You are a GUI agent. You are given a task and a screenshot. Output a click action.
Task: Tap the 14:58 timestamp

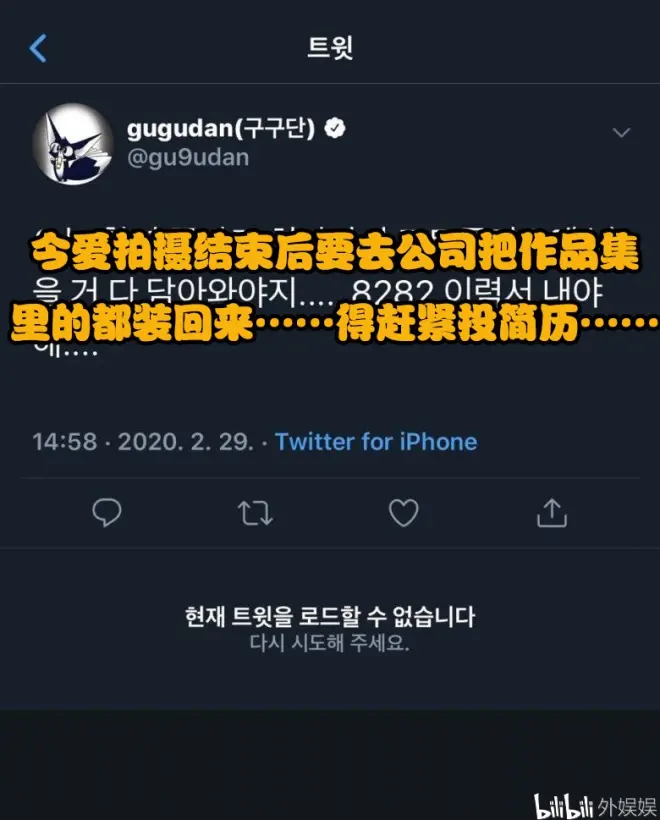65,442
